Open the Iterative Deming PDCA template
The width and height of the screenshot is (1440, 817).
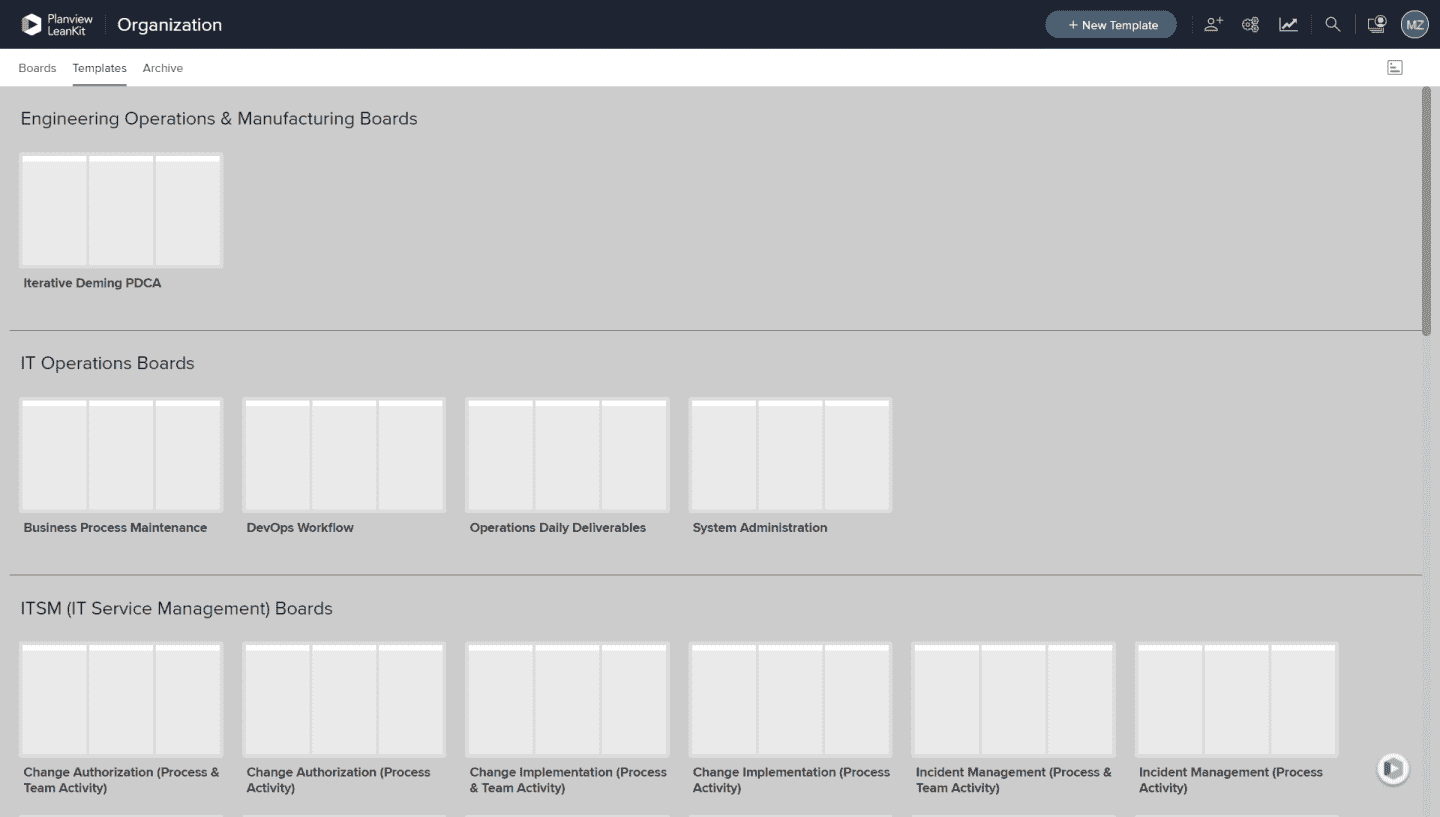tap(121, 211)
